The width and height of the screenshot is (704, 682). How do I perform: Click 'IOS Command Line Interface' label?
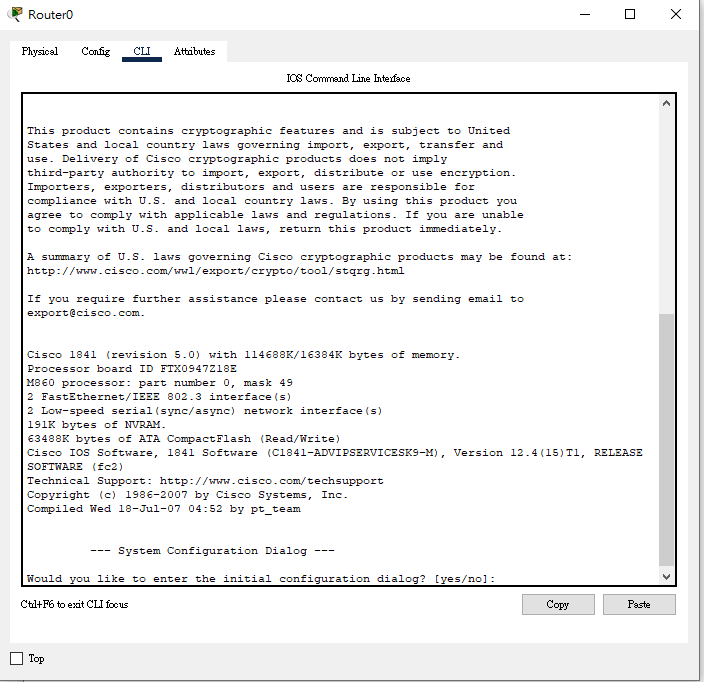click(348, 79)
